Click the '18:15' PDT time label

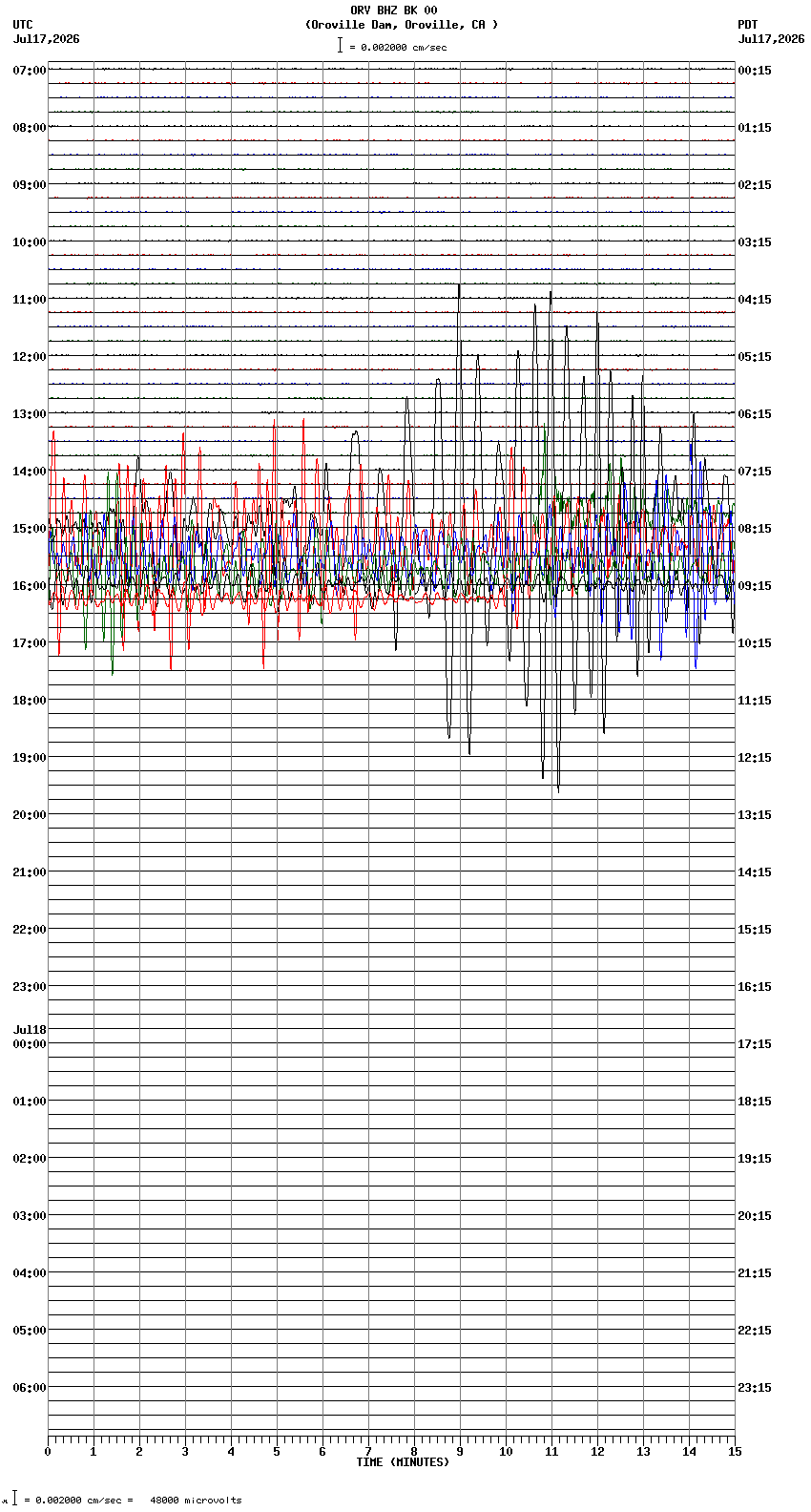[755, 1102]
